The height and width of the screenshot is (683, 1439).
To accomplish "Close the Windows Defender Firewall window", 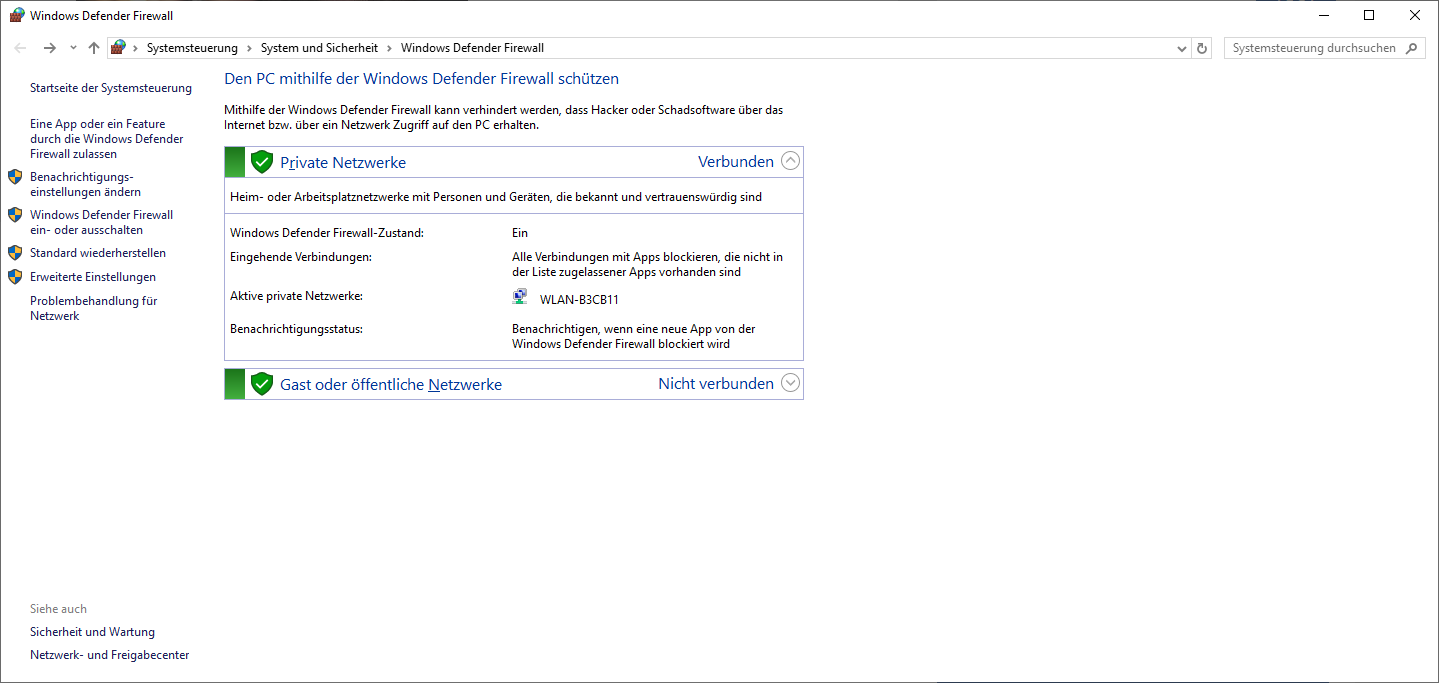I will (x=1415, y=15).
